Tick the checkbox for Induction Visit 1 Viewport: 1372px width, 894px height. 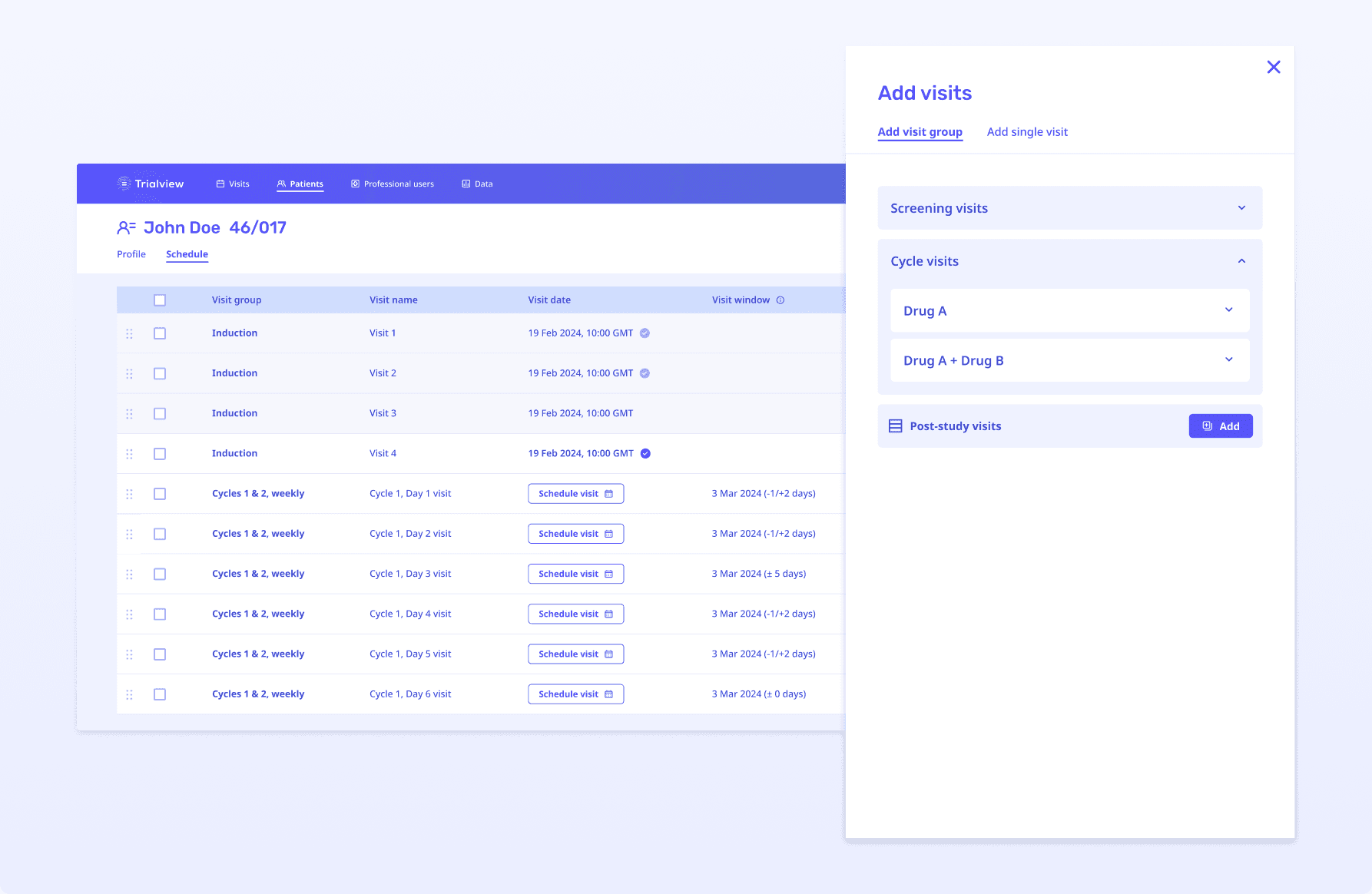coord(160,333)
